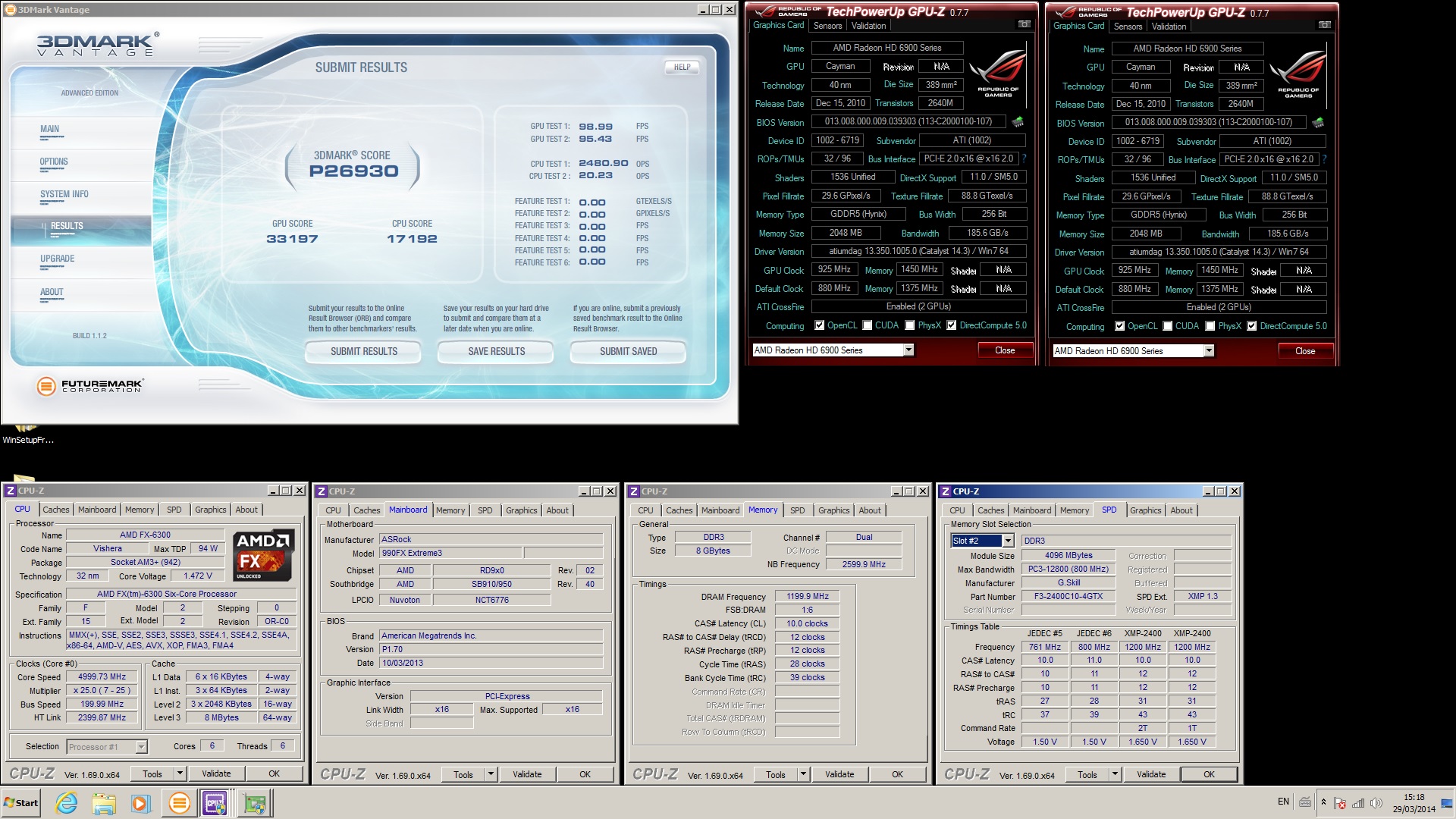Open About tab in CPU-Z SPD window
The image size is (1456, 819).
tap(1181, 510)
